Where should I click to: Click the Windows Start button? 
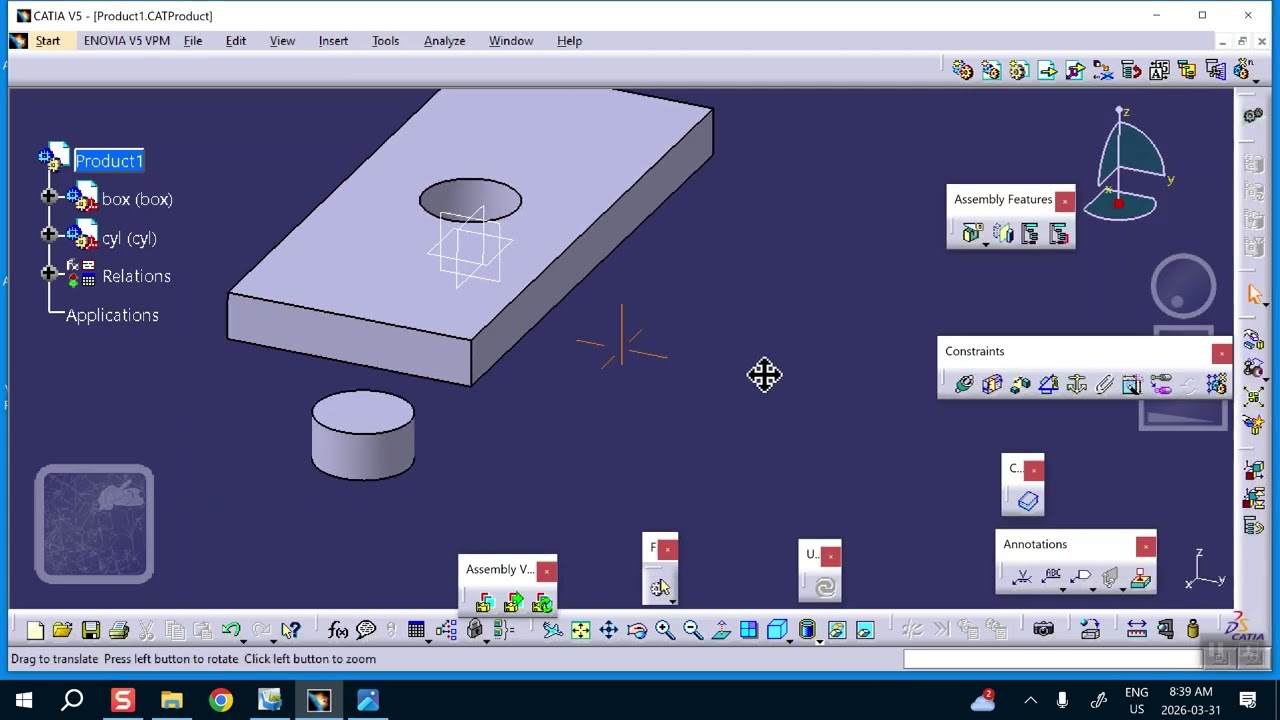coord(24,700)
